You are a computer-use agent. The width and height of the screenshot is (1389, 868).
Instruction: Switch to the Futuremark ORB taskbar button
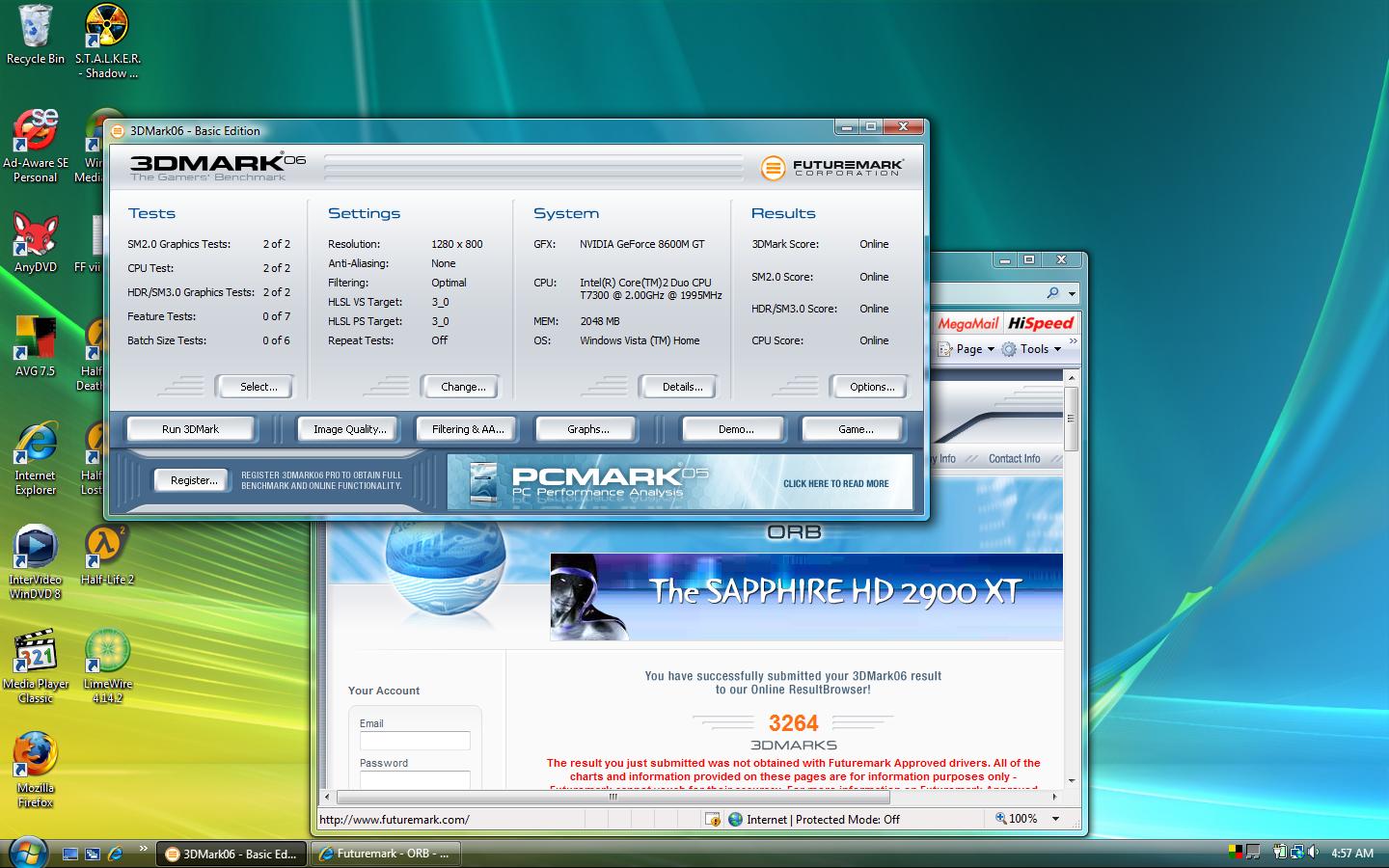(x=386, y=854)
